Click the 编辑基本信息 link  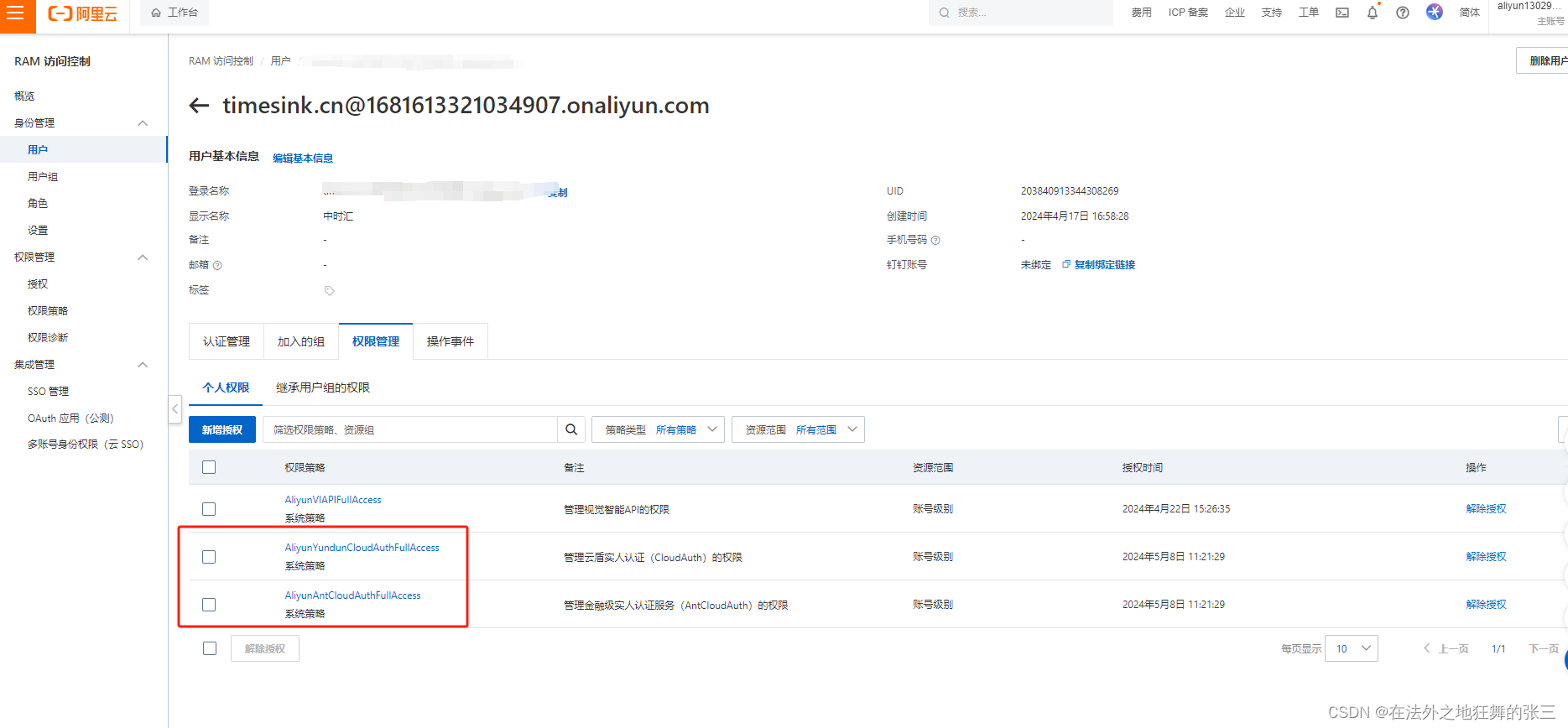click(x=303, y=159)
